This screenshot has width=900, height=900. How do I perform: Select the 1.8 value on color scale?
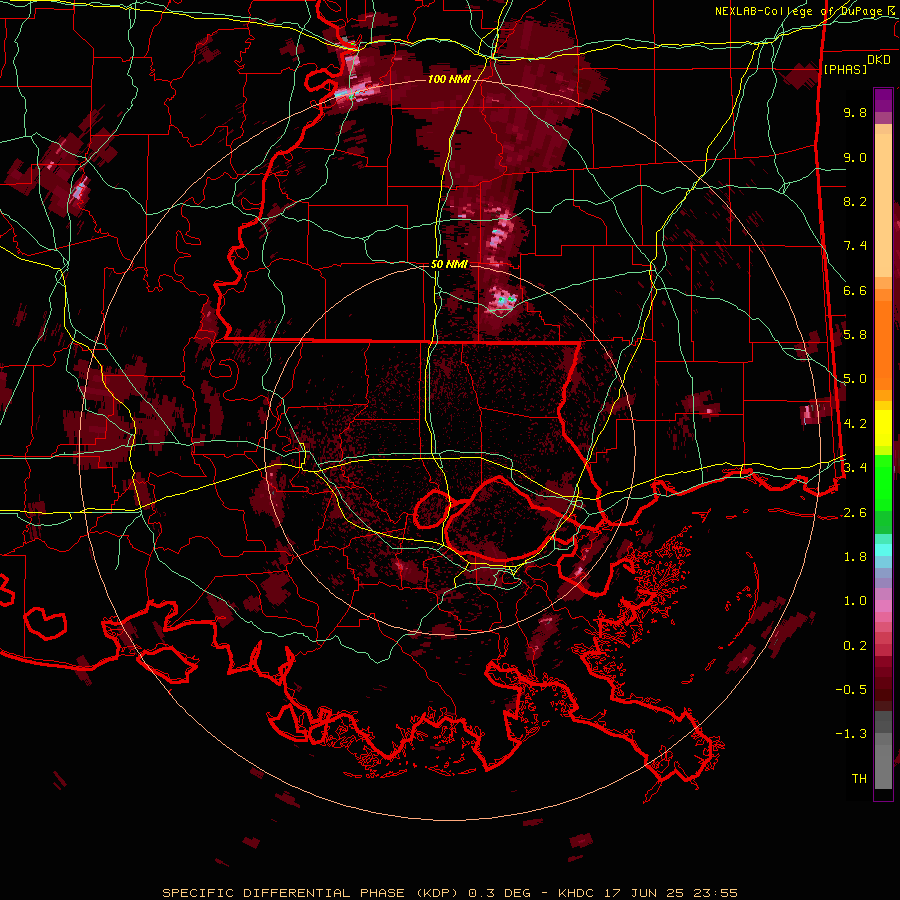pyautogui.click(x=855, y=557)
